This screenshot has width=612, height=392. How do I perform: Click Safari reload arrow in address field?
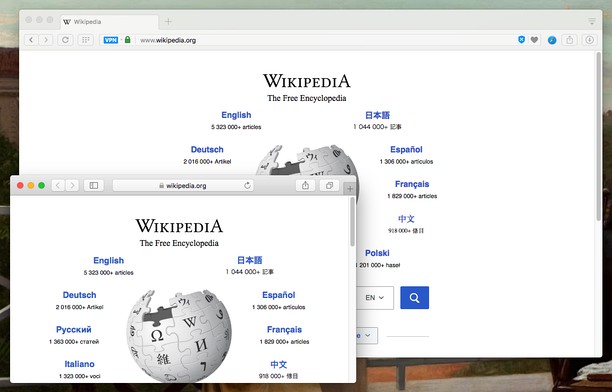click(247, 185)
